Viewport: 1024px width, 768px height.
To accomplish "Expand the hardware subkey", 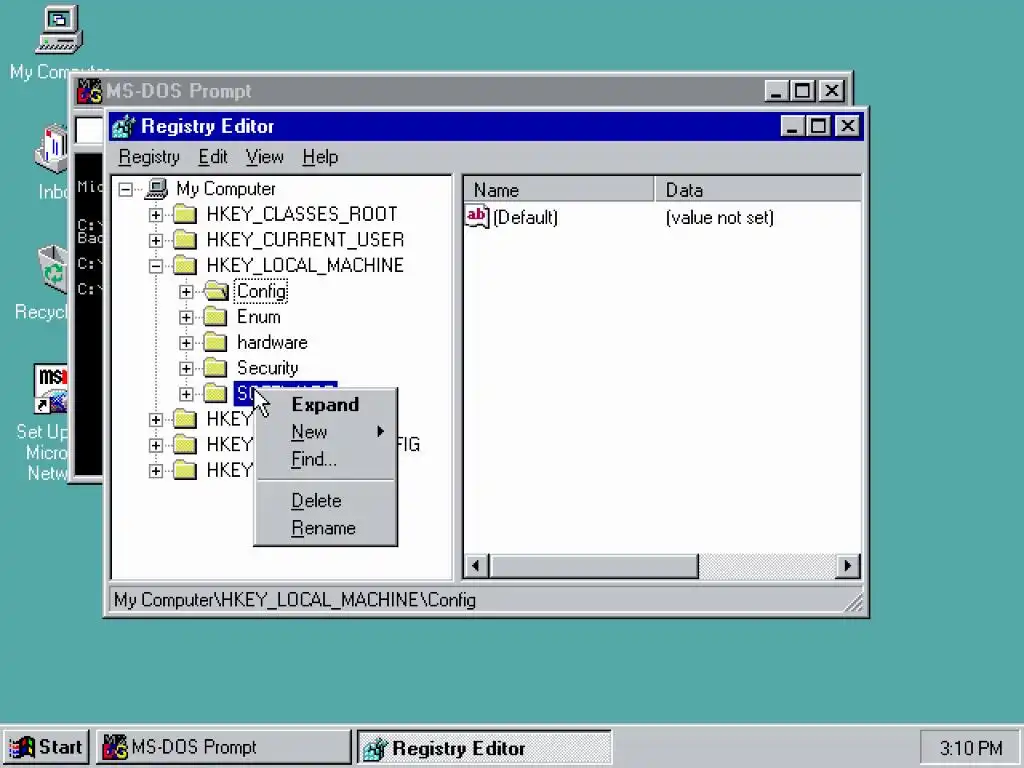I will (x=186, y=343).
